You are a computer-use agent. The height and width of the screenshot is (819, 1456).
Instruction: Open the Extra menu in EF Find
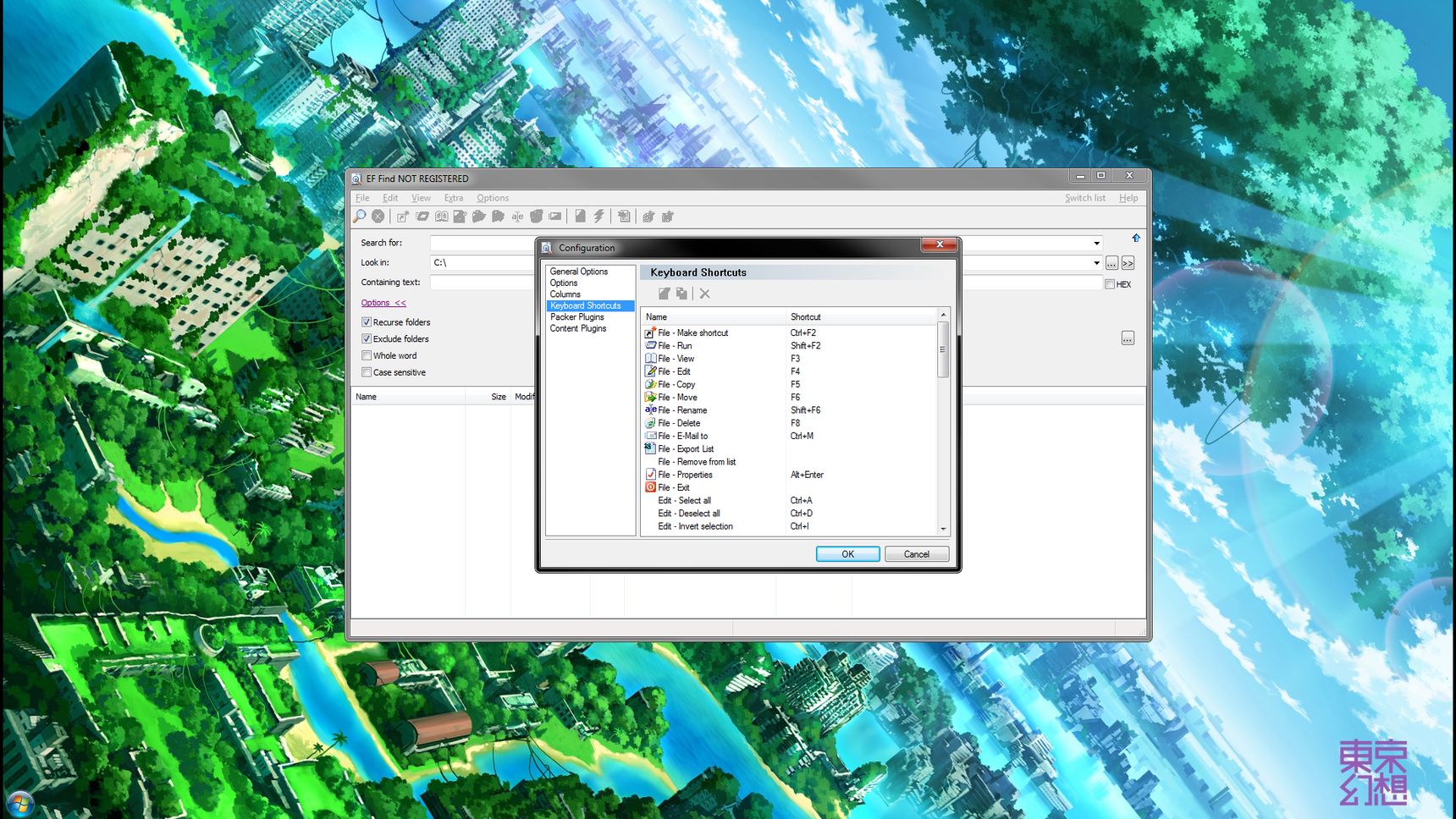click(x=454, y=198)
